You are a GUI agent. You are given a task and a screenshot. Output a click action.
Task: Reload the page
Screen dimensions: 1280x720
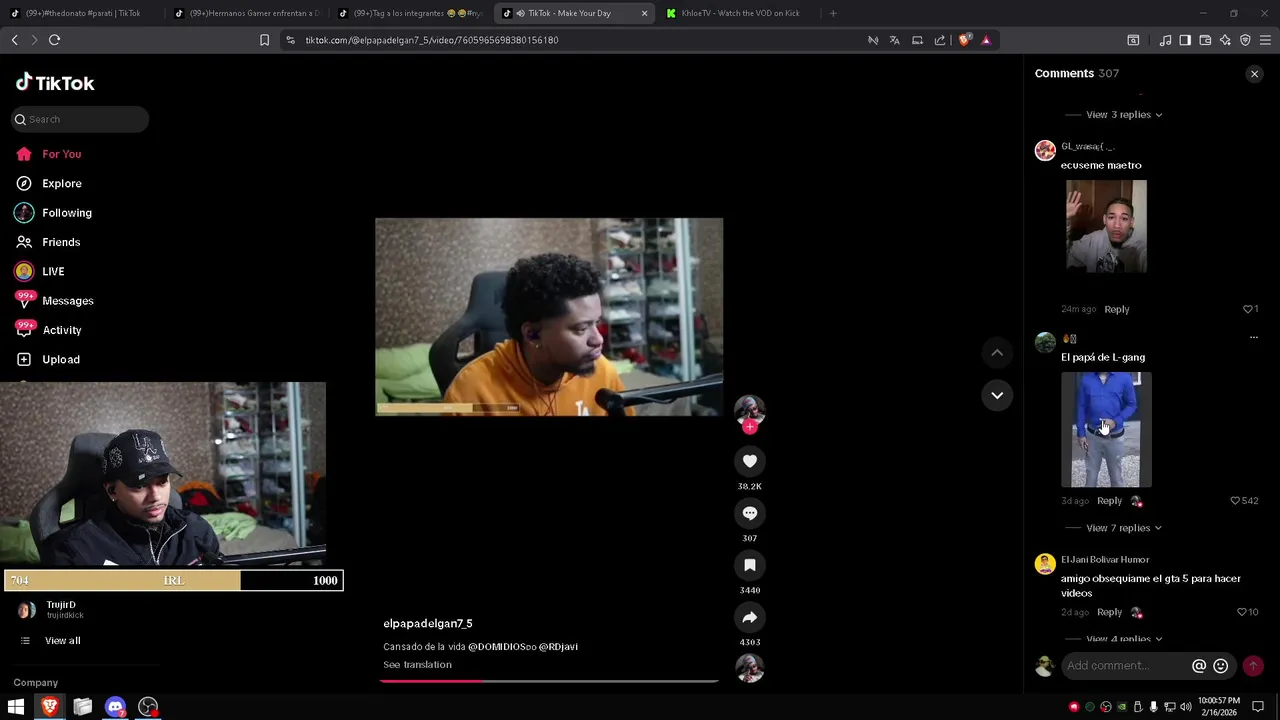tap(54, 40)
